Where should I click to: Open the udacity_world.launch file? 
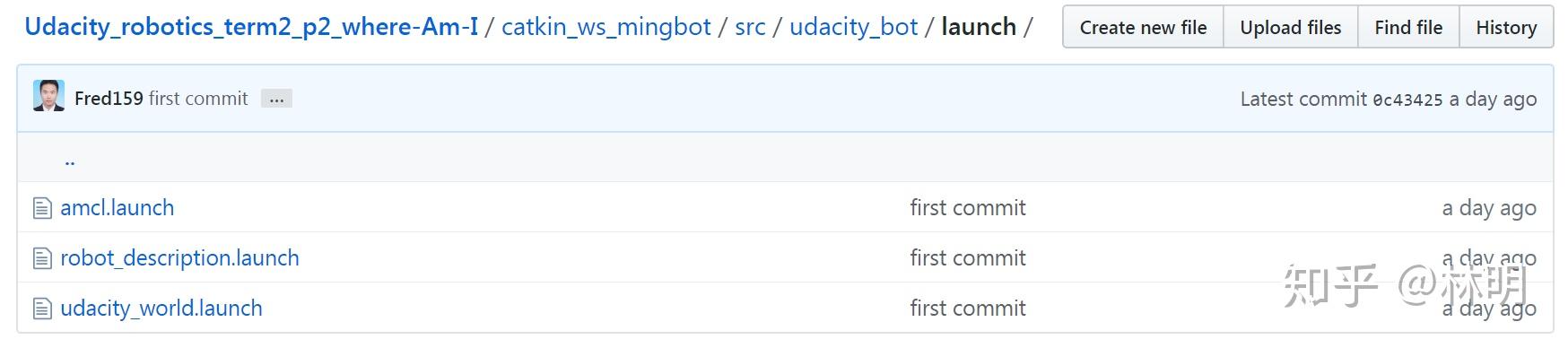[161, 308]
